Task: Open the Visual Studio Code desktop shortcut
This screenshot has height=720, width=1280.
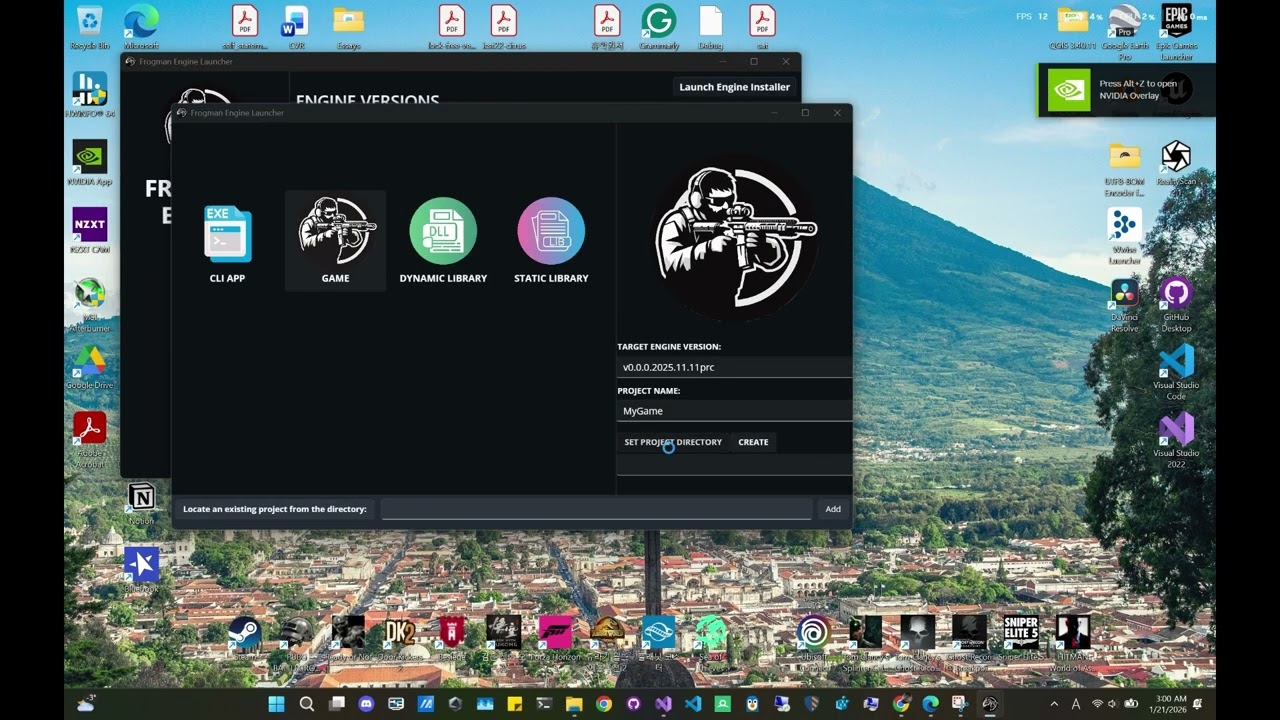Action: click(x=1176, y=372)
